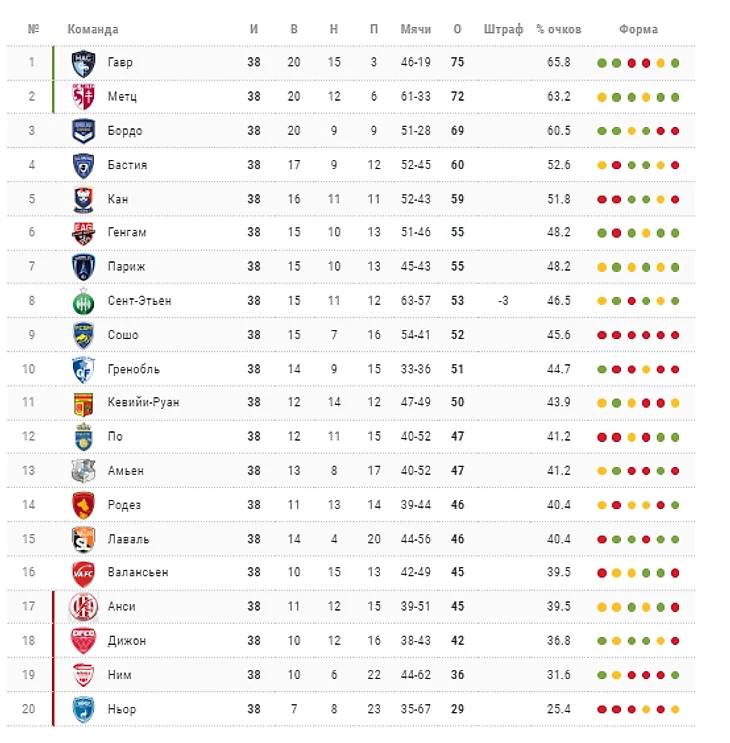730x743 pixels.
Task: Click the Сент-Этьен green crest
Action: (83, 301)
